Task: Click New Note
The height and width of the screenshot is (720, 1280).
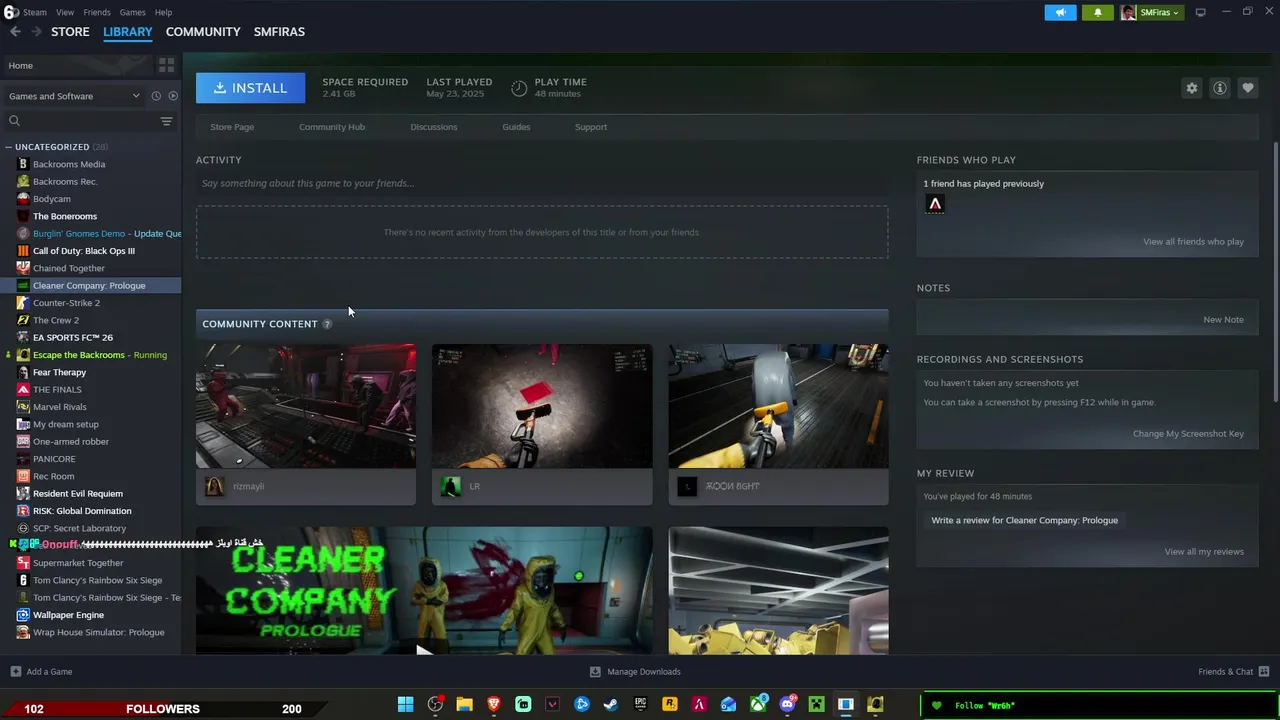Action: pyautogui.click(x=1223, y=320)
